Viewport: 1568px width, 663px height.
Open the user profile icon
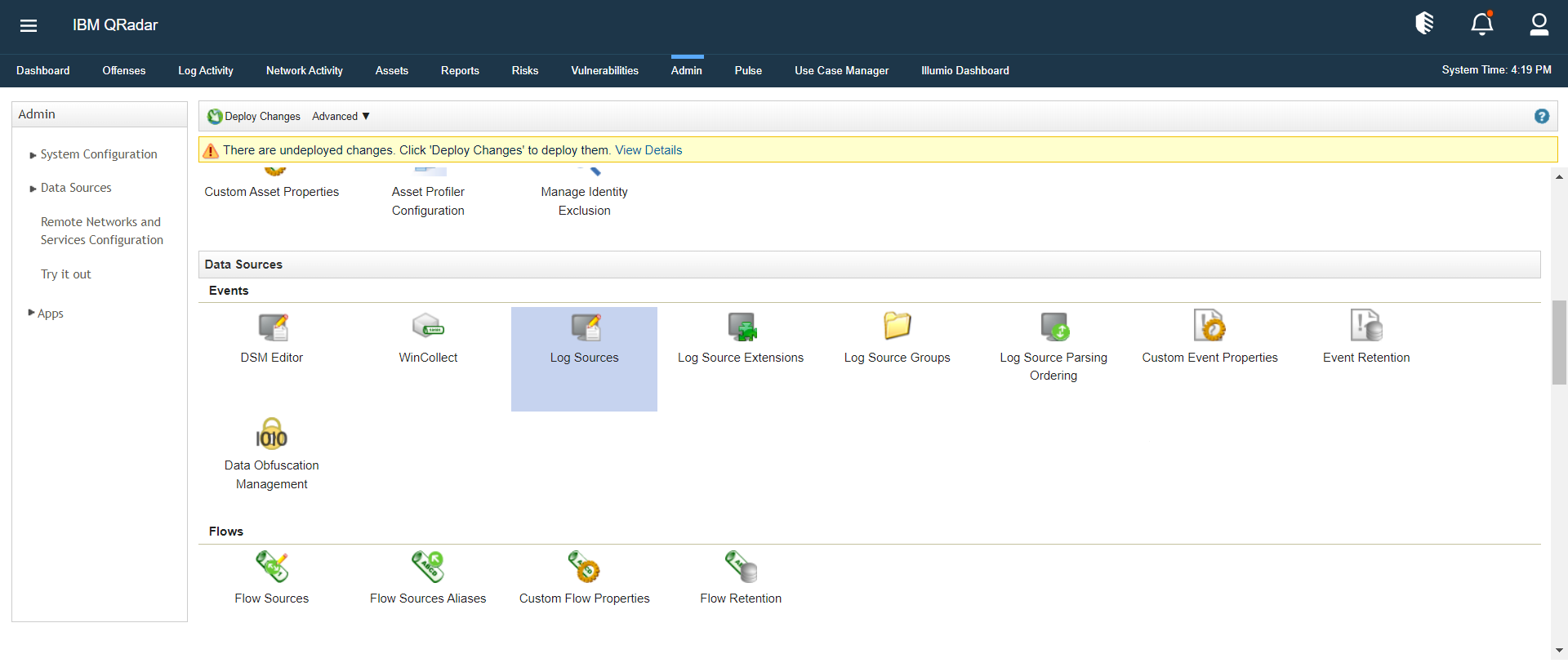coord(1539,24)
